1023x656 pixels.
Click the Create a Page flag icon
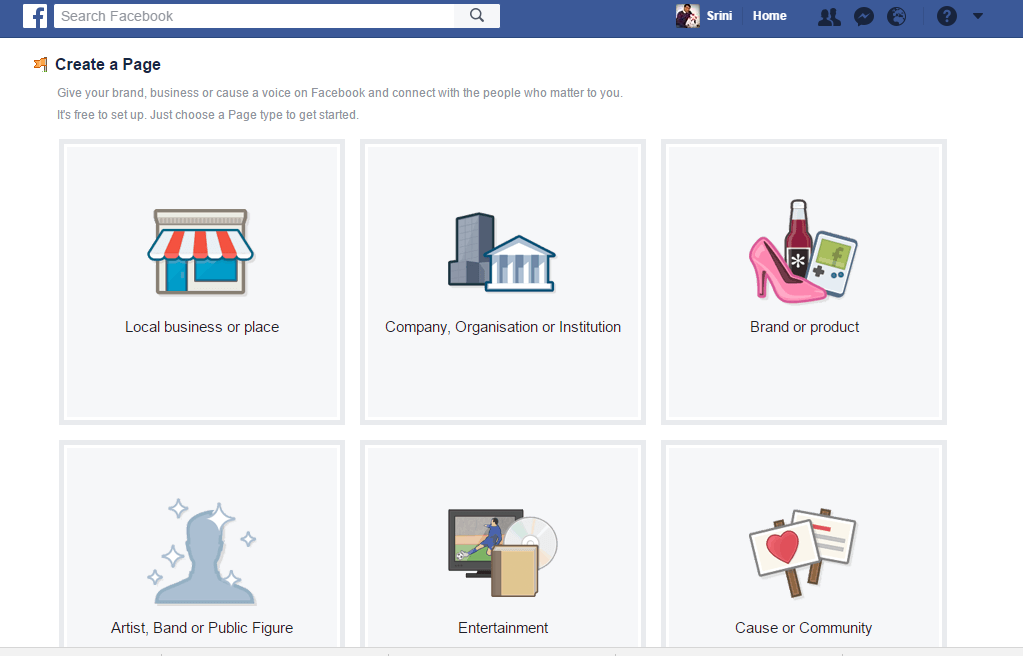(x=40, y=64)
